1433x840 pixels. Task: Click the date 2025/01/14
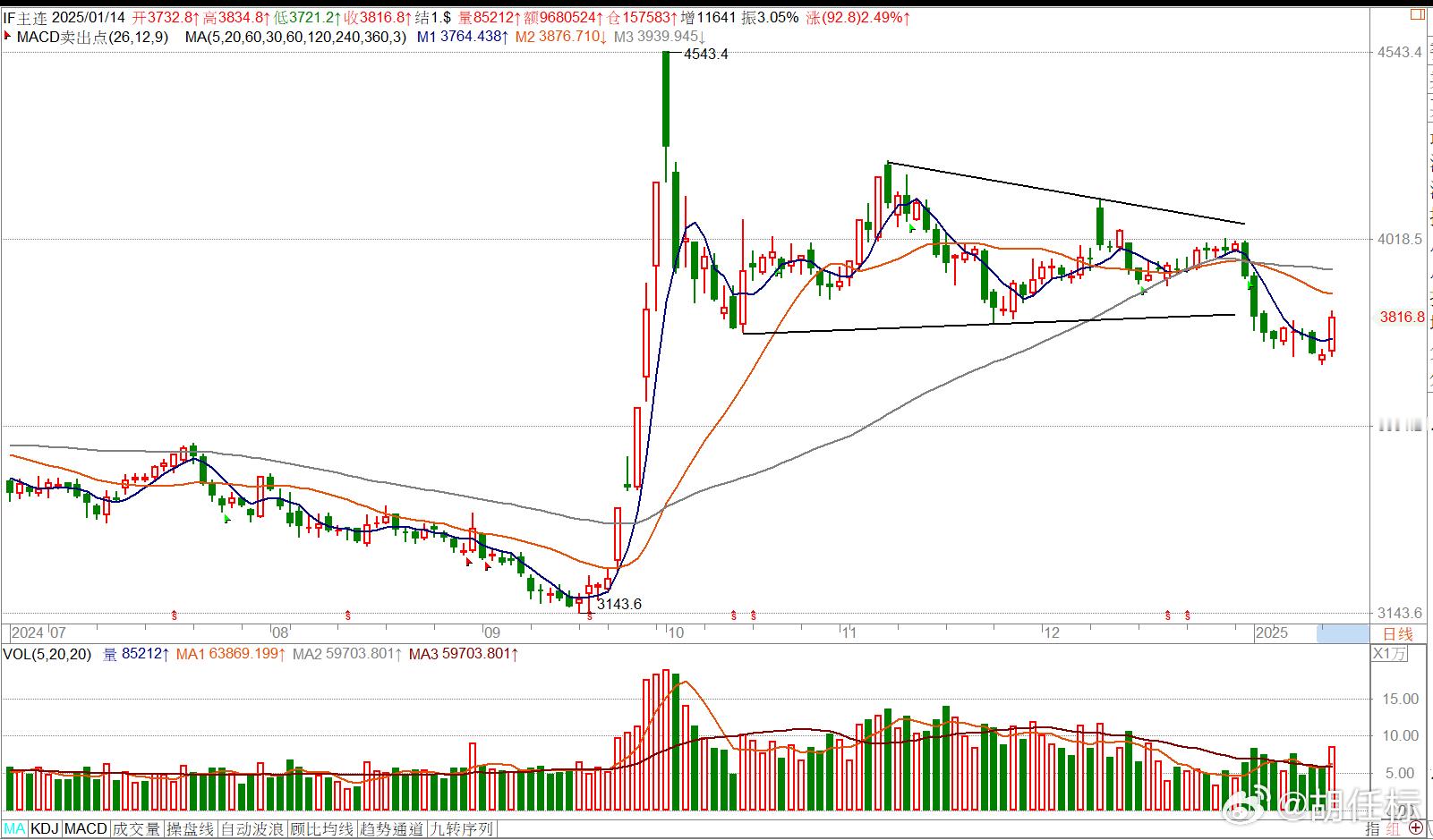[x=88, y=17]
